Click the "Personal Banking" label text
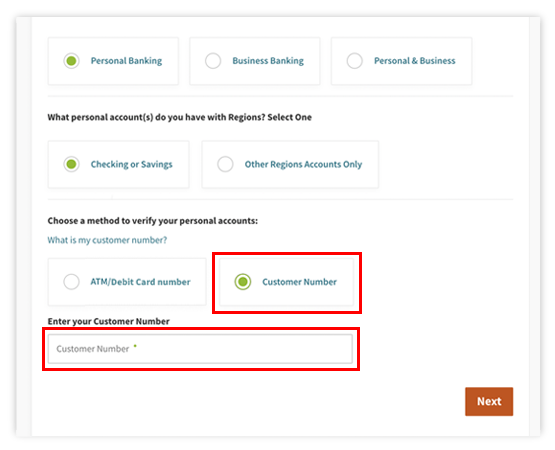This screenshot has width=555, height=450. pos(126,61)
